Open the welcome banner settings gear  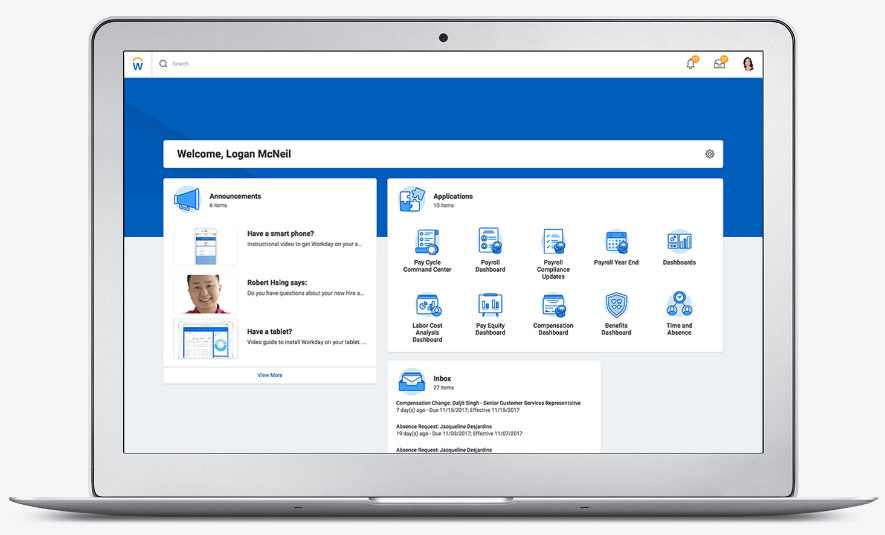709,154
